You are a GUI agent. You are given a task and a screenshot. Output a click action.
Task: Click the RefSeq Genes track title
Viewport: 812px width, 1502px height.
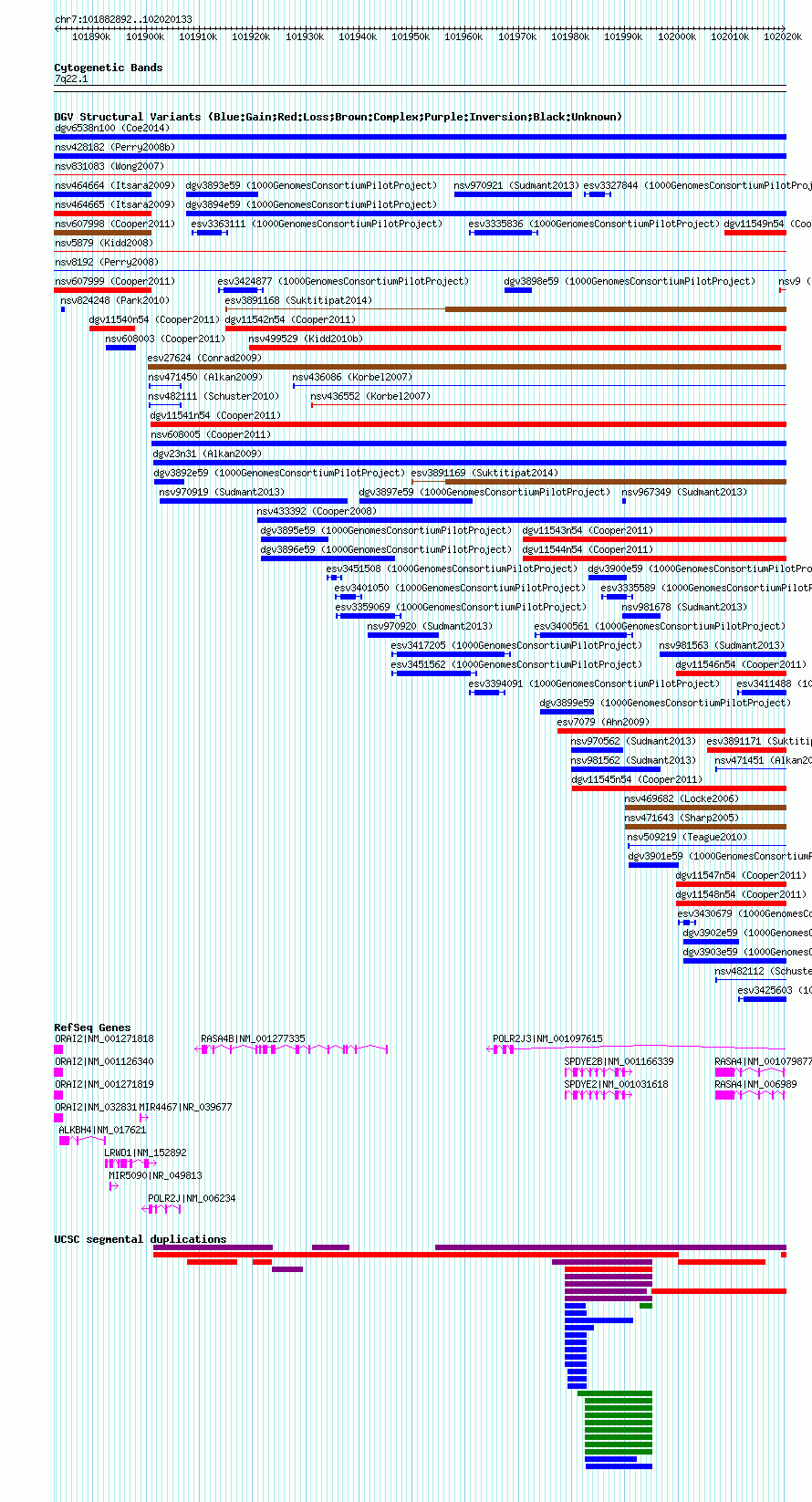pos(92,1027)
